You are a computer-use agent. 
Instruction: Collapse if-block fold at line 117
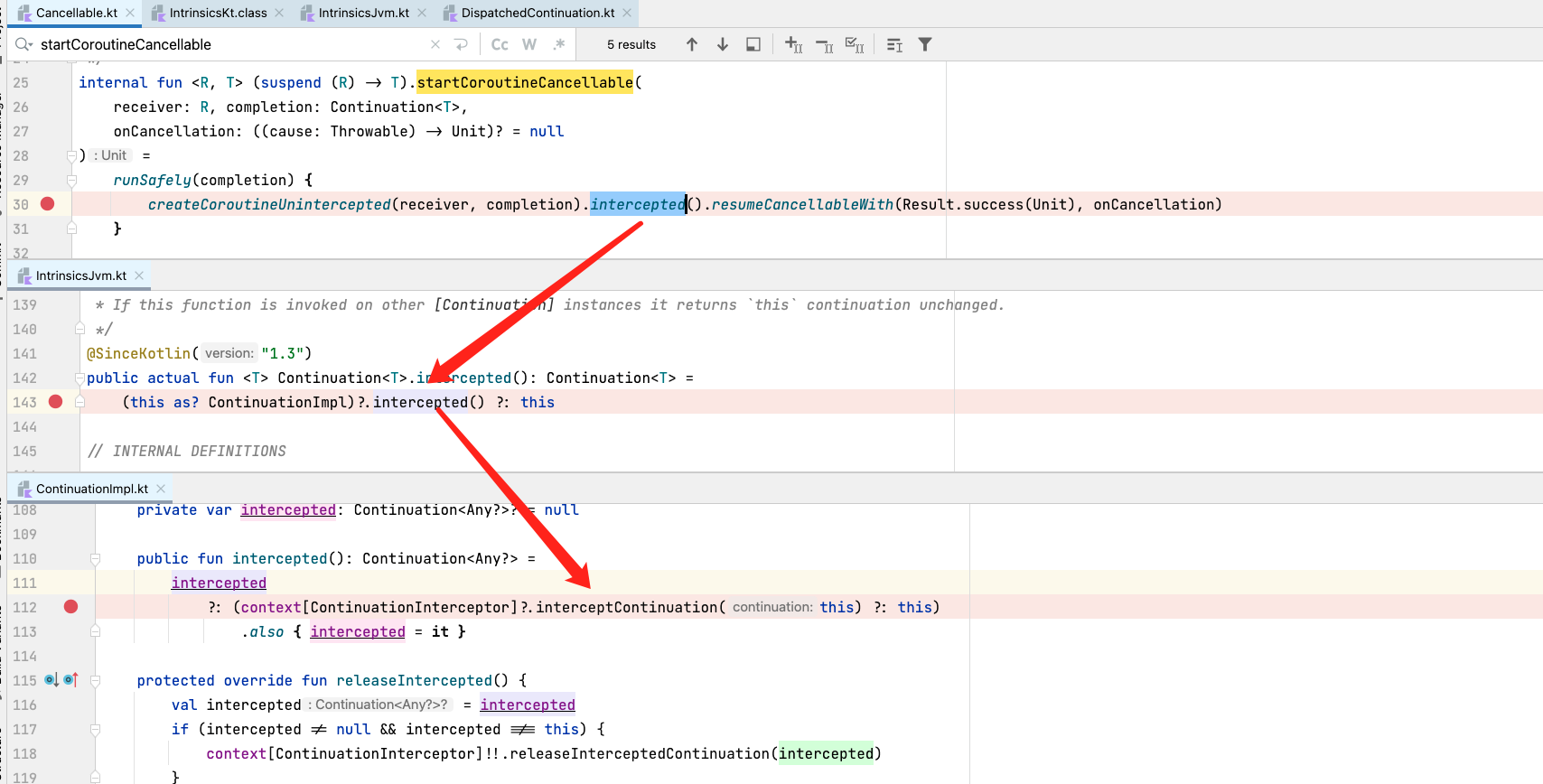point(95,729)
